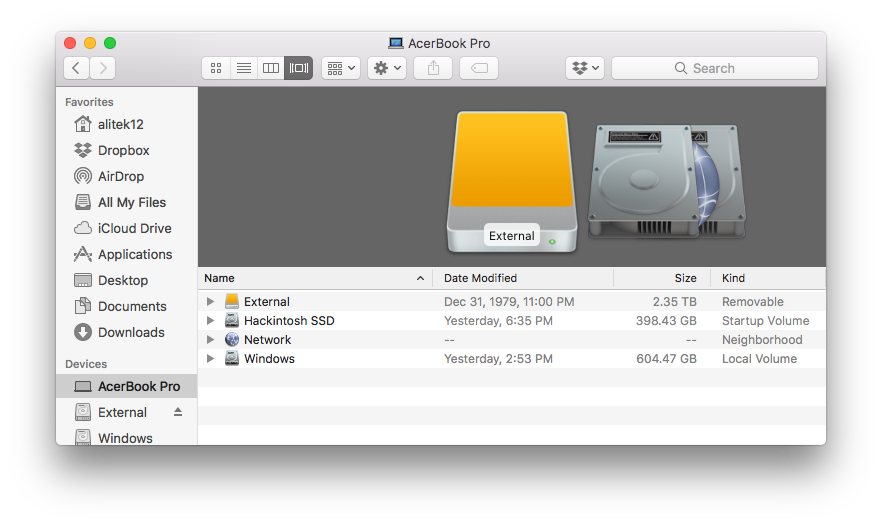Select the External row in the list
Viewport: 882px width, 525px height.
512,302
